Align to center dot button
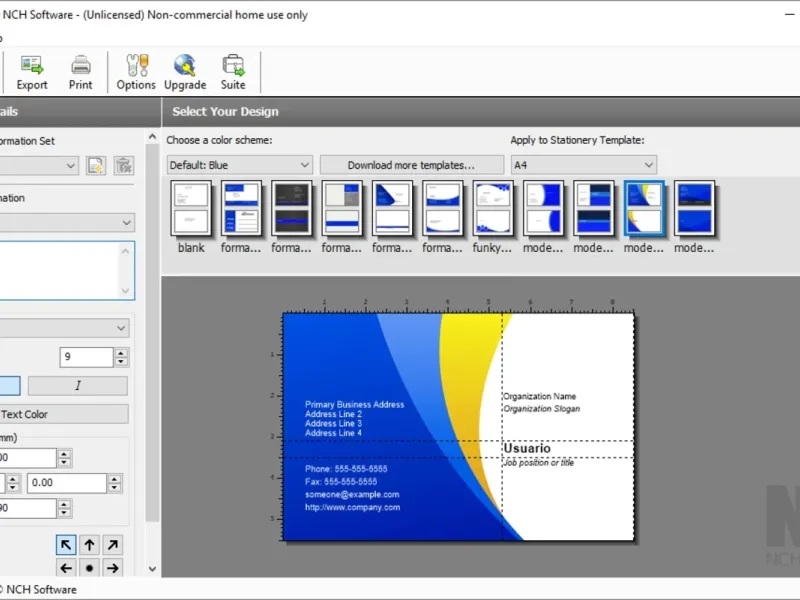Image resolution: width=800 pixels, height=600 pixels. click(x=89, y=568)
